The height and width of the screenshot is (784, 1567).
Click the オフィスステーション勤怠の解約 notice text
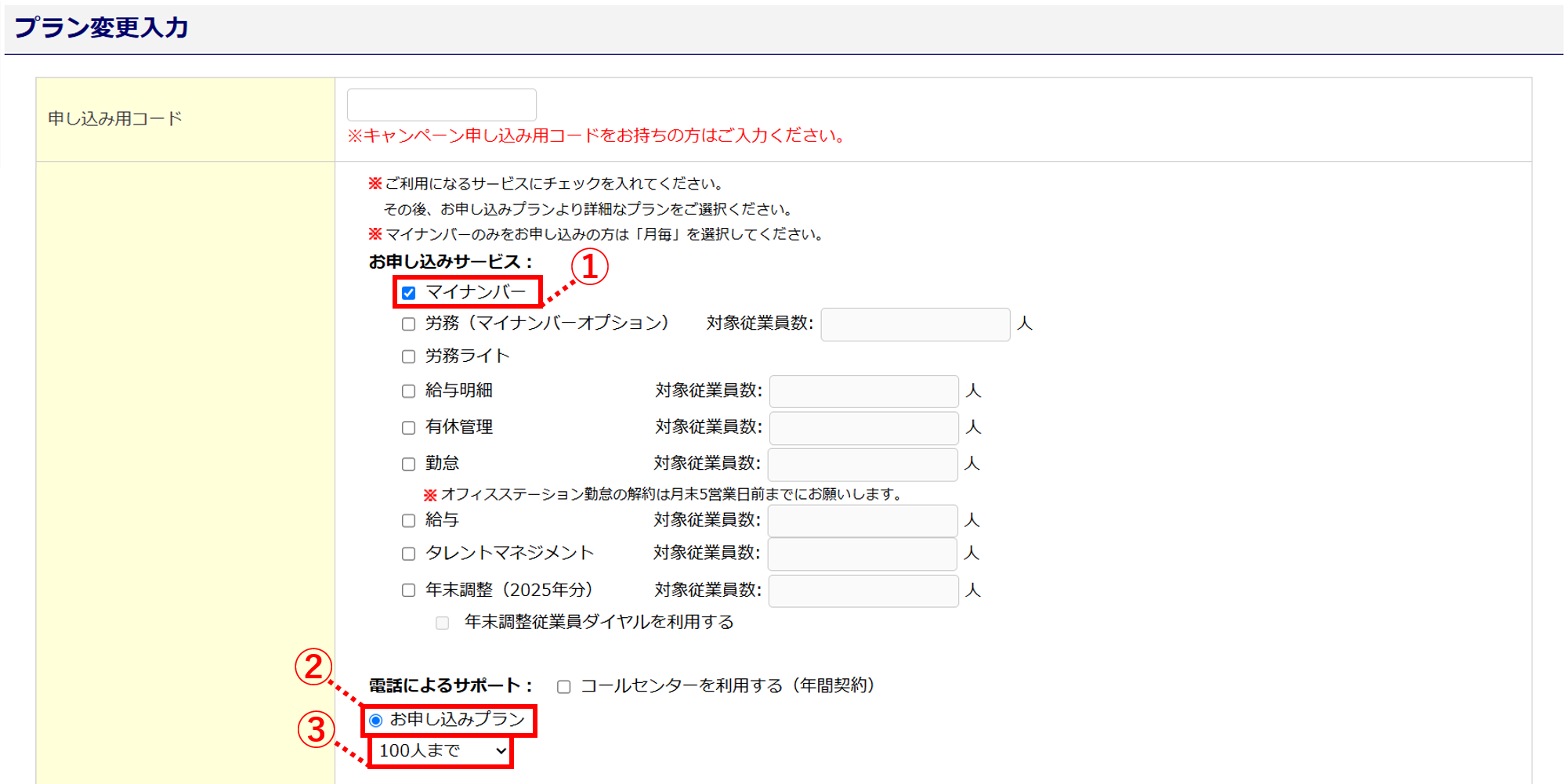pos(664,494)
